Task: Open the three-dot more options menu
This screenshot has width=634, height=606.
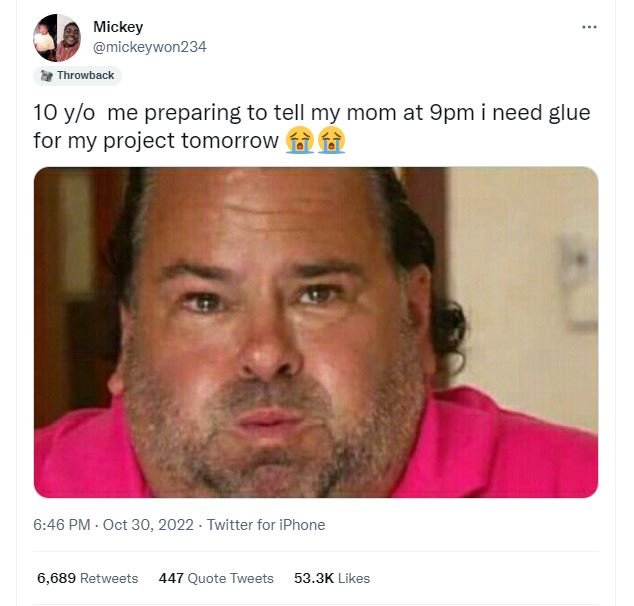Action: 589,27
